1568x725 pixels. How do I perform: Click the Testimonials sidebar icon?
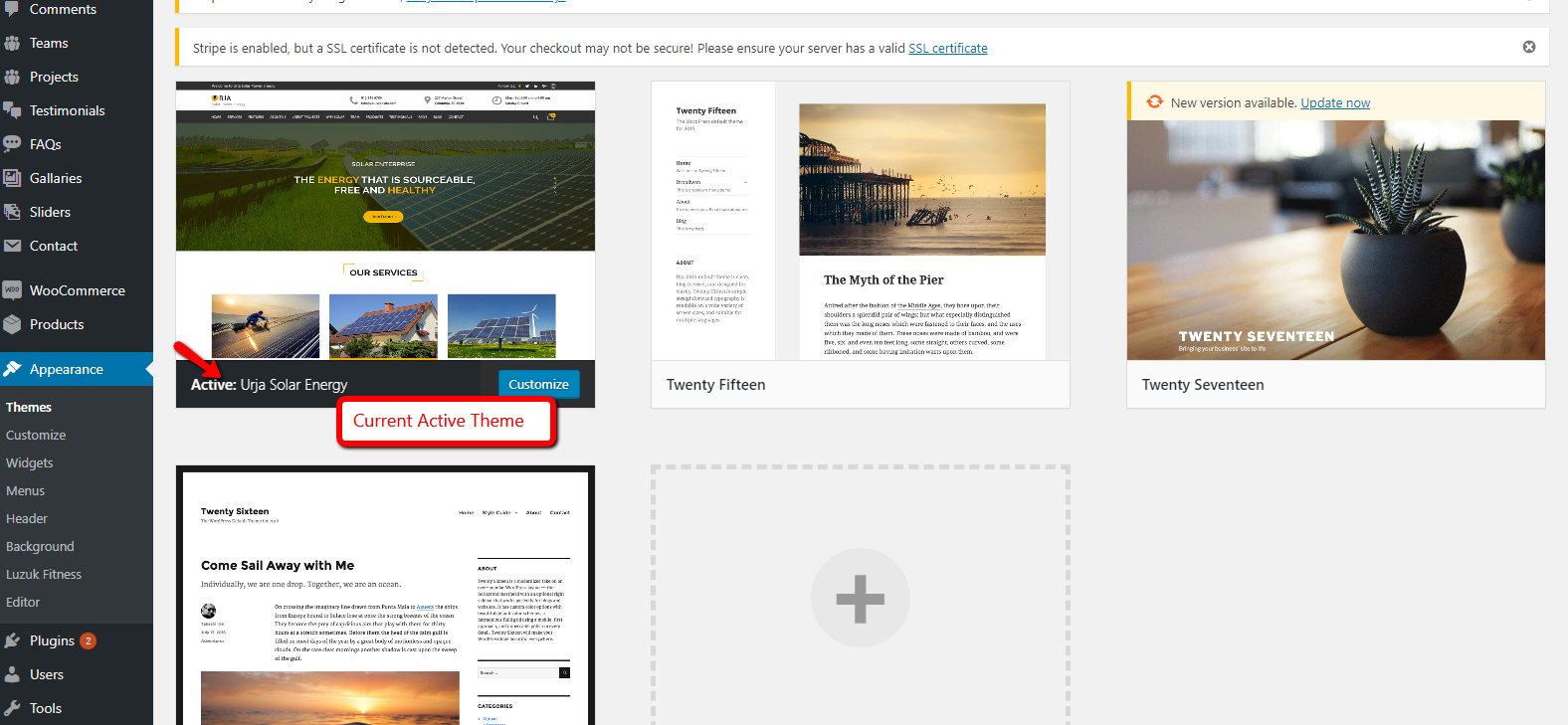(12, 110)
